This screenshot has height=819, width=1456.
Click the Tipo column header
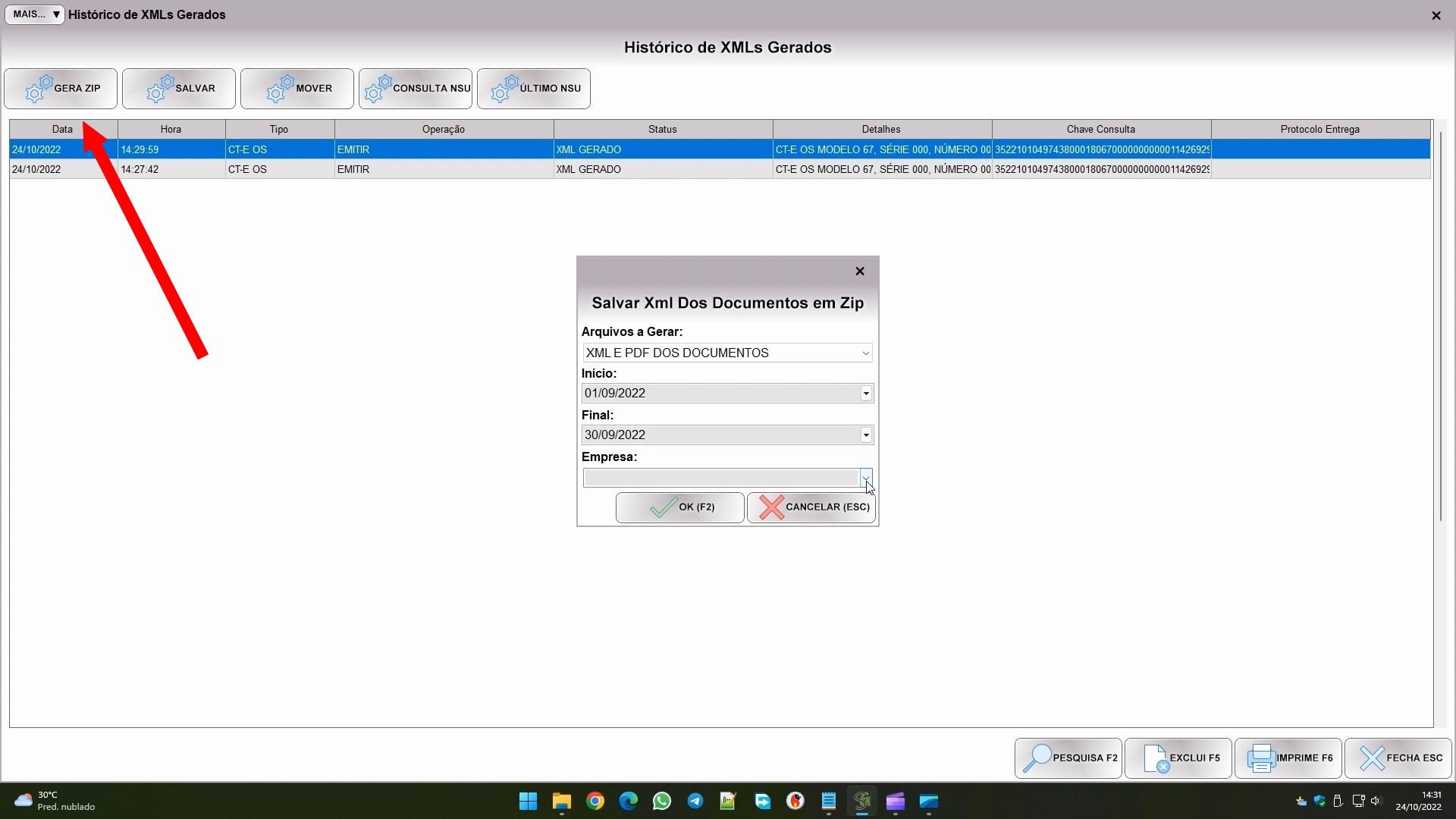pyautogui.click(x=280, y=130)
